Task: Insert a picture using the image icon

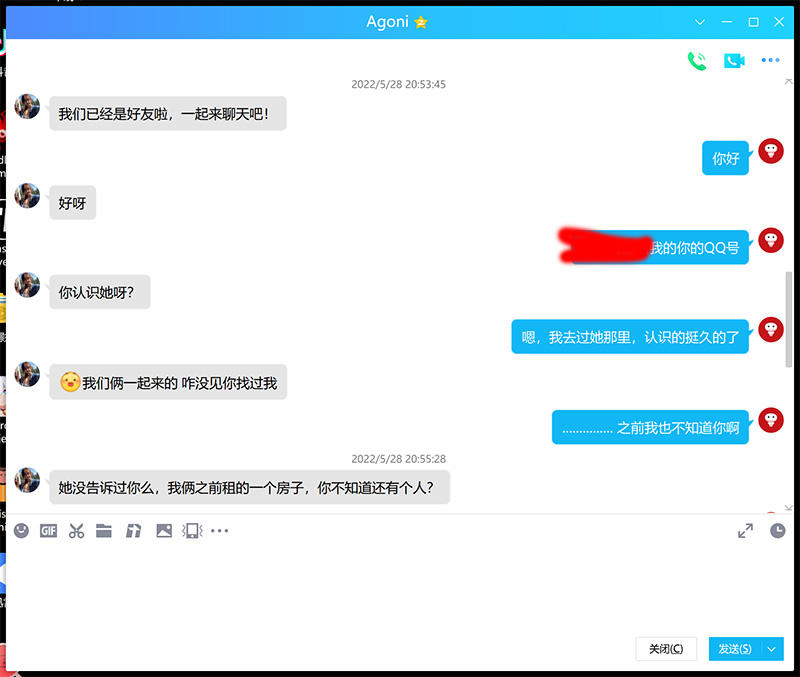Action: click(163, 531)
